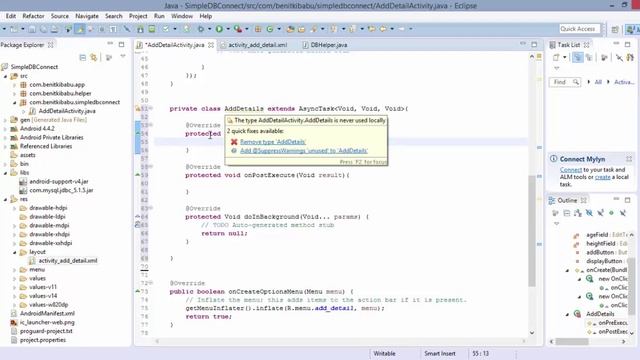Click the Print icon in main toolbar
The height and width of the screenshot is (360, 640).
coord(54,29)
